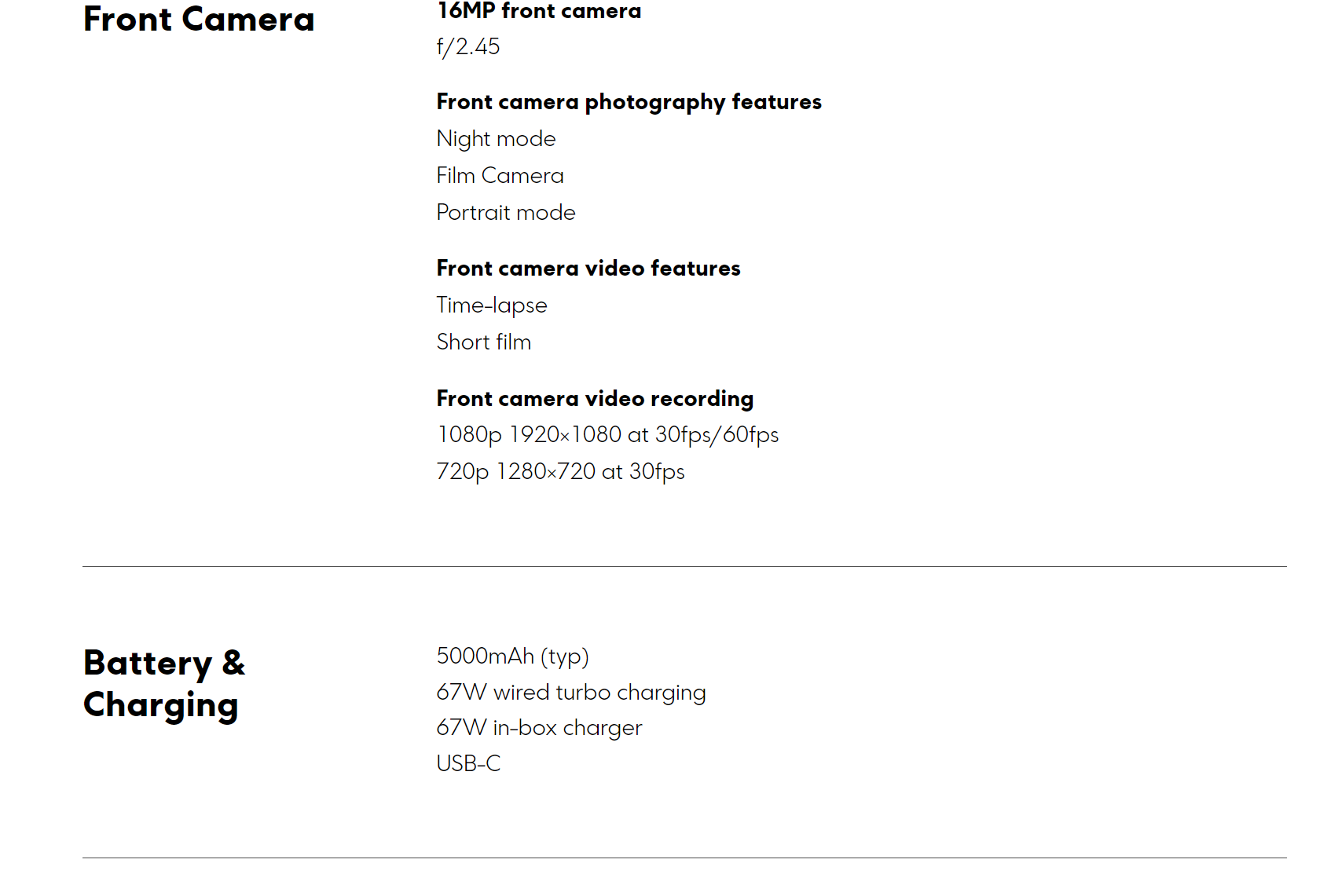This screenshot has width=1338, height=896.
Task: Select "67W wired turbo charging" text
Action: coord(571,693)
